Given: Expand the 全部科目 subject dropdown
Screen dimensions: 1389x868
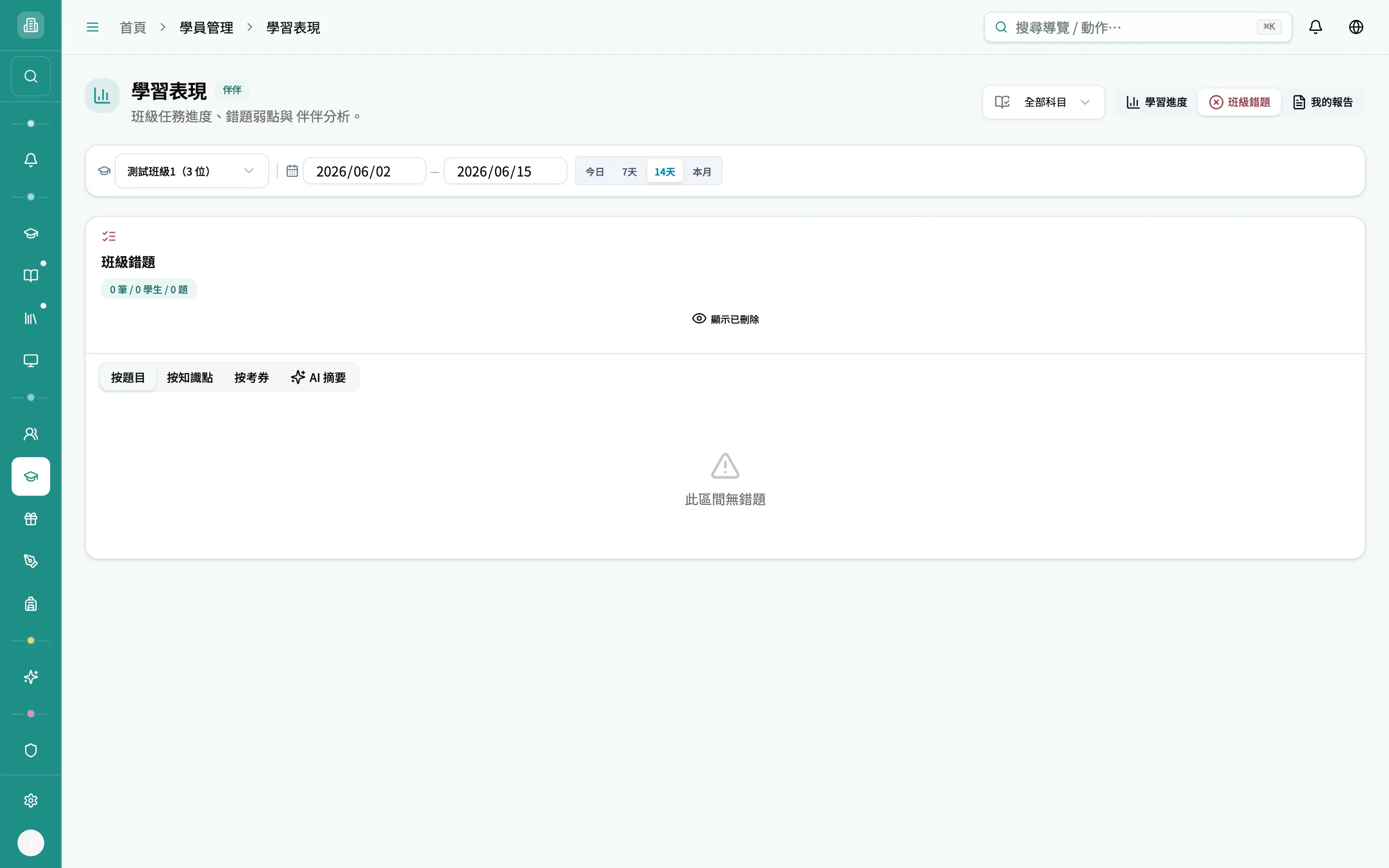Looking at the screenshot, I should [x=1044, y=102].
